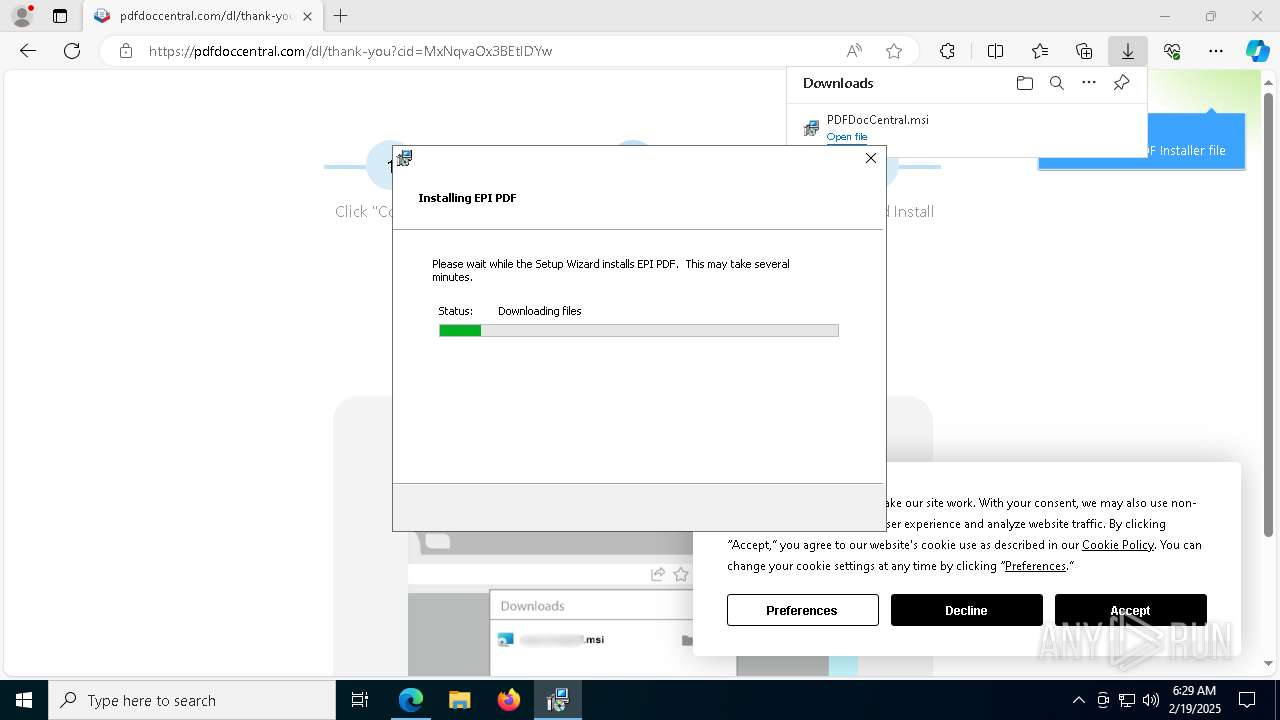Open the Copilot sidebar icon
1280x720 pixels.
coord(1257,51)
